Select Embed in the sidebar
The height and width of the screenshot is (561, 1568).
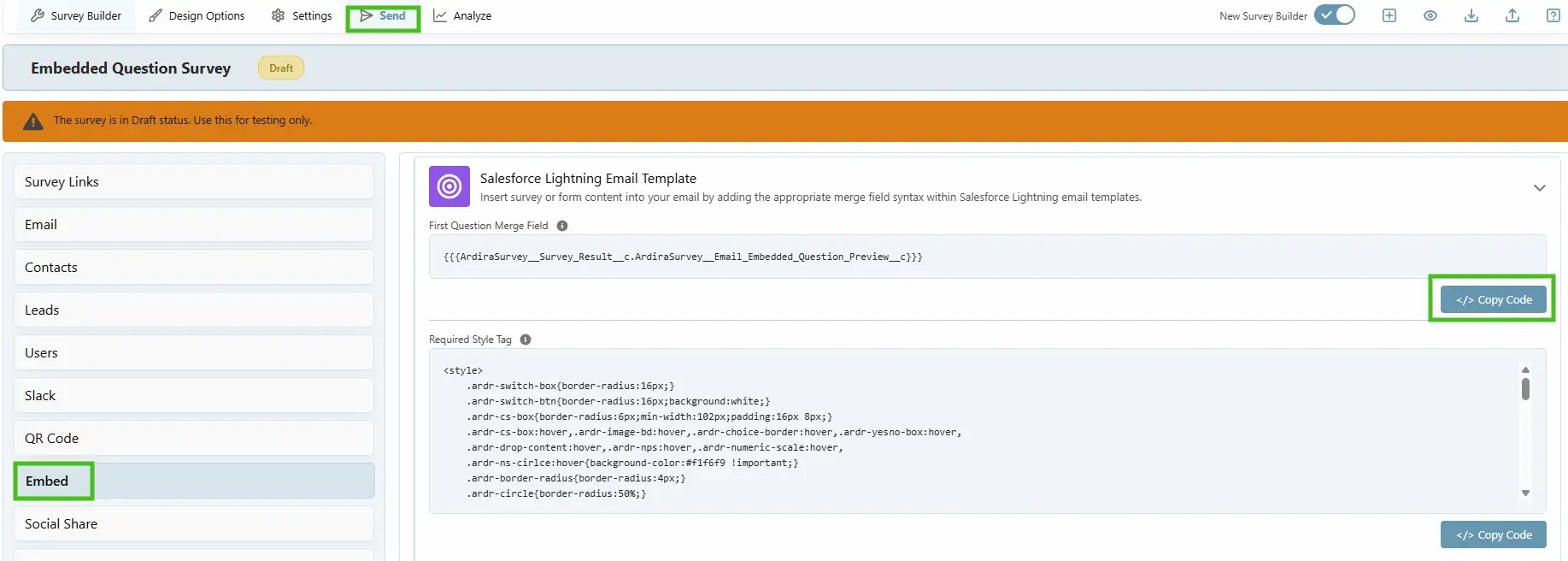click(194, 481)
